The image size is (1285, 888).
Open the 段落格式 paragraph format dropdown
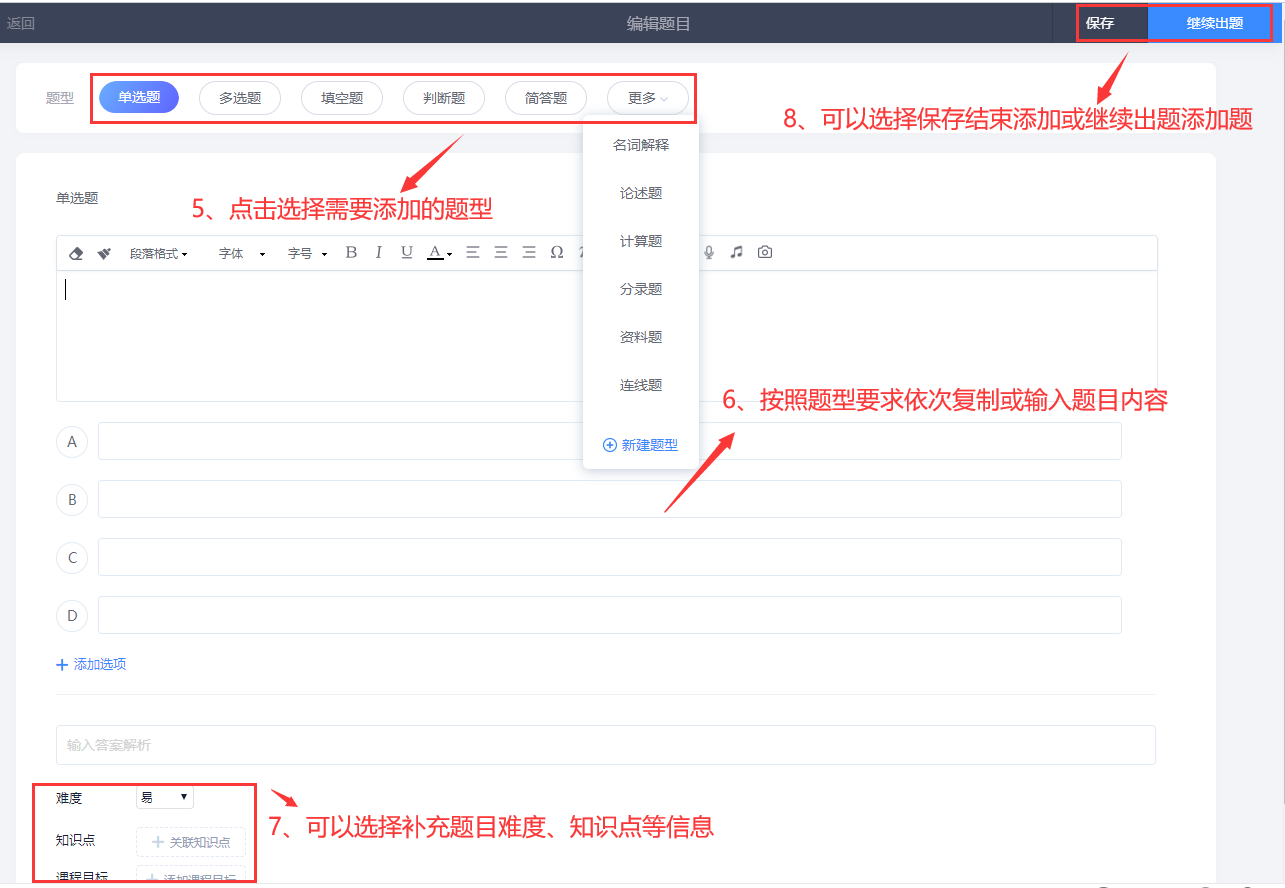click(x=159, y=254)
